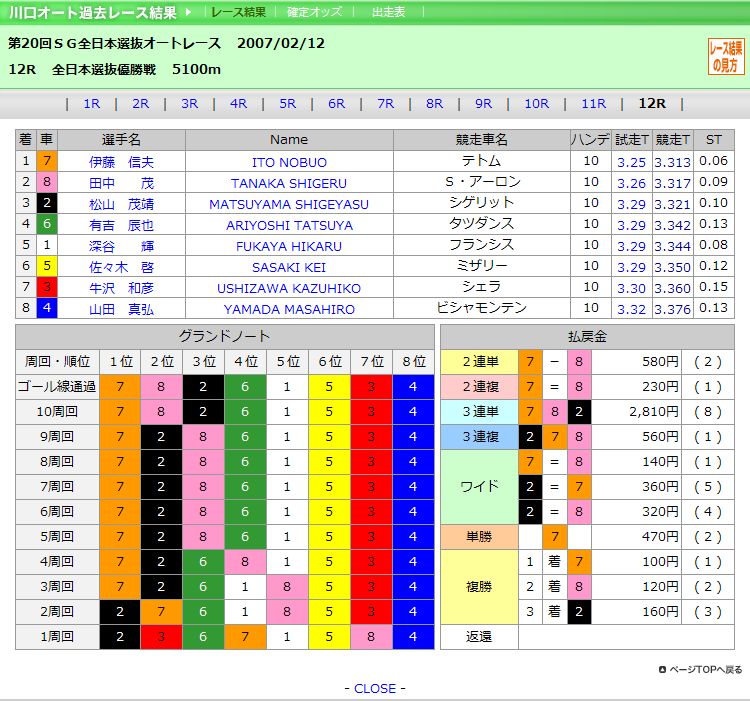Click the ITO NOBUO name link
The image size is (750, 701).
tap(289, 163)
